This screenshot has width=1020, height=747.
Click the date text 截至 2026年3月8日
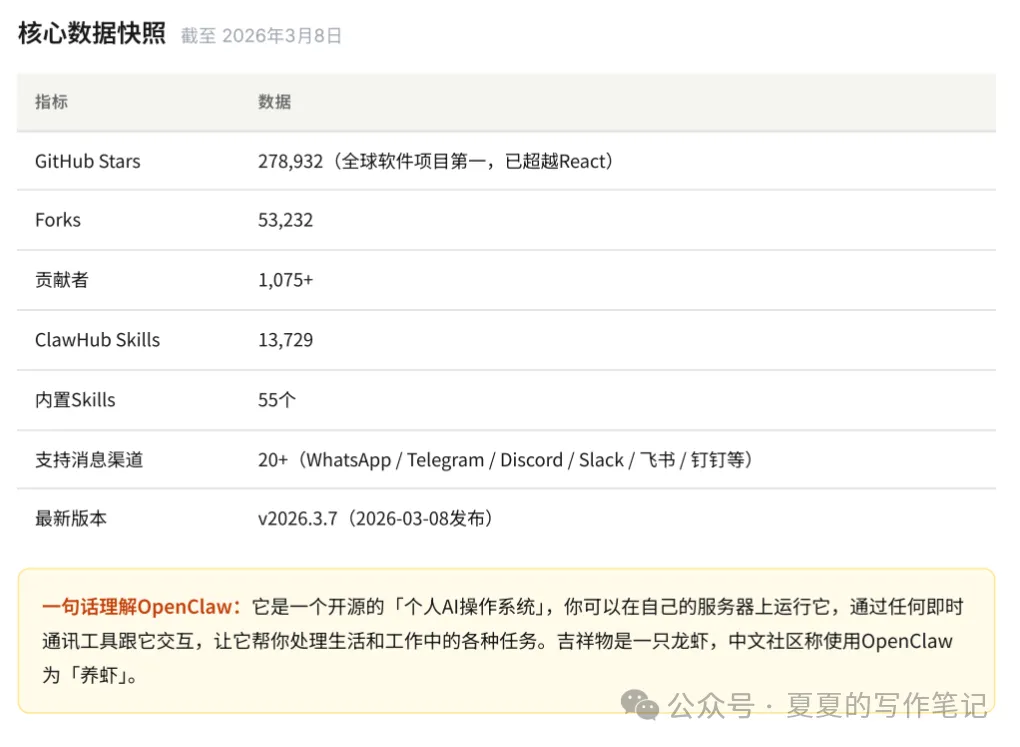pos(261,36)
